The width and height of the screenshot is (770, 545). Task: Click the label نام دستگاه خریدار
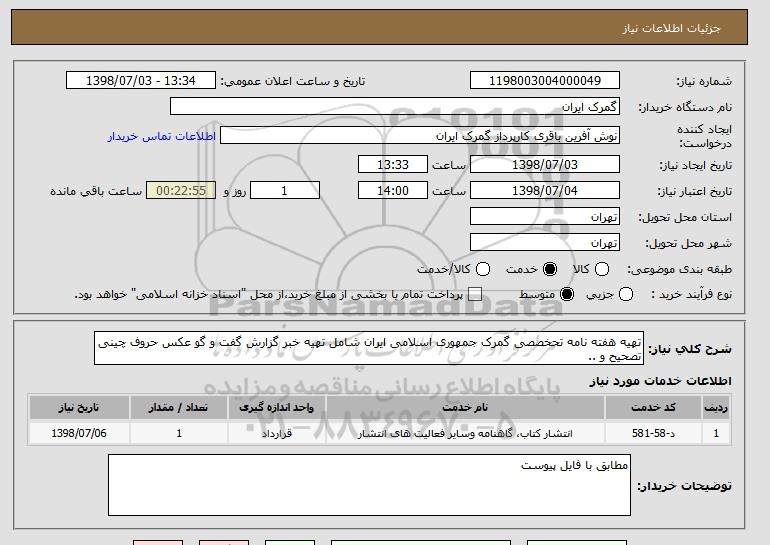[685, 107]
